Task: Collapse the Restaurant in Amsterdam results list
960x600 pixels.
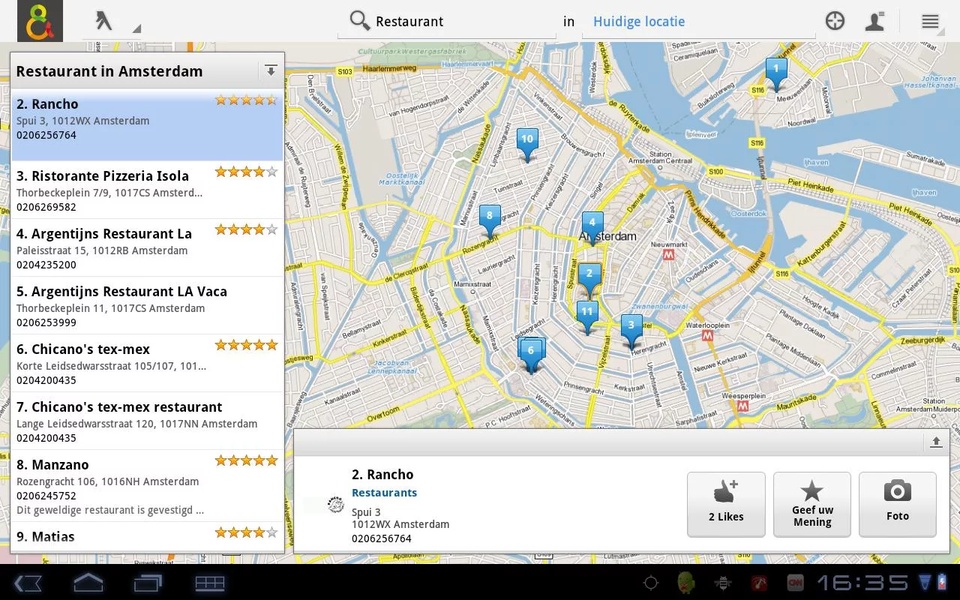Action: click(271, 71)
